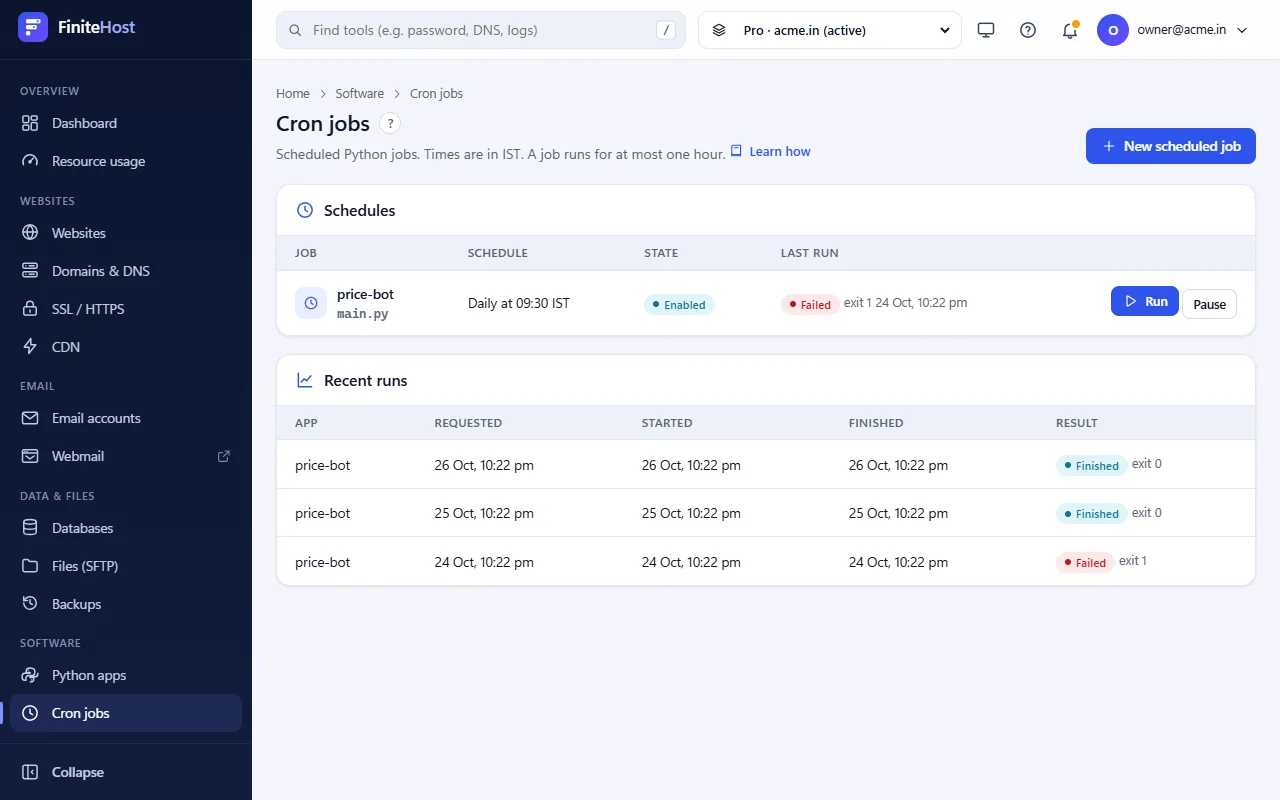The width and height of the screenshot is (1280, 800).
Task: Click started time 25 Oct, 10:22 pm
Action: coord(691,513)
